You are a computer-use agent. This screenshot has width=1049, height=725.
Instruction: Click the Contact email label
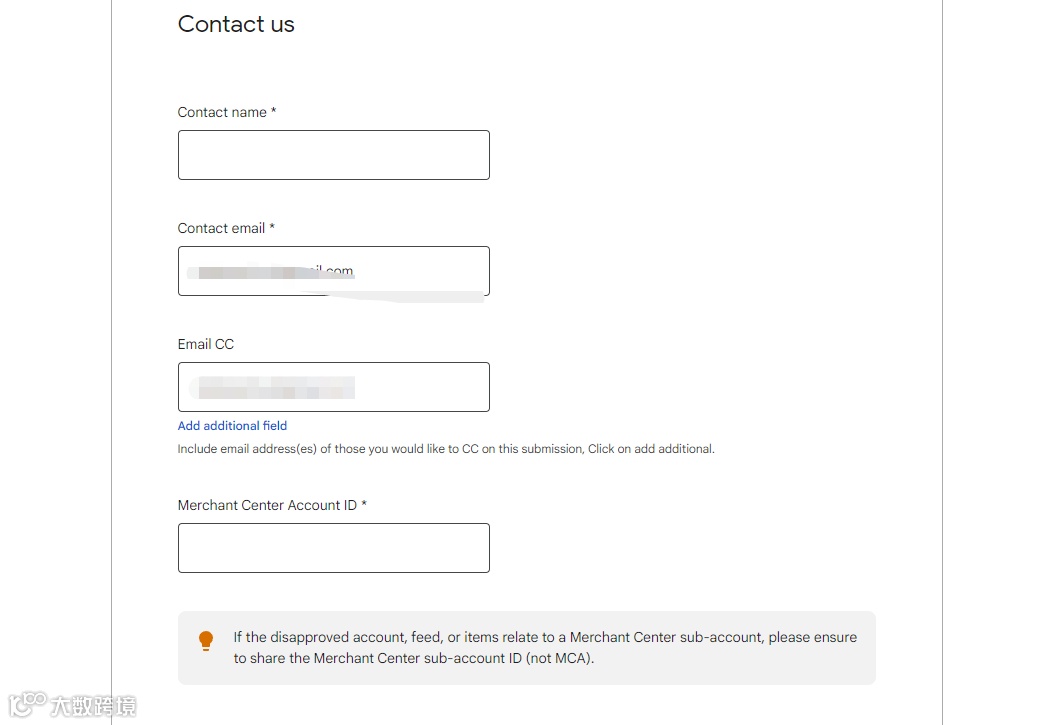click(x=220, y=228)
